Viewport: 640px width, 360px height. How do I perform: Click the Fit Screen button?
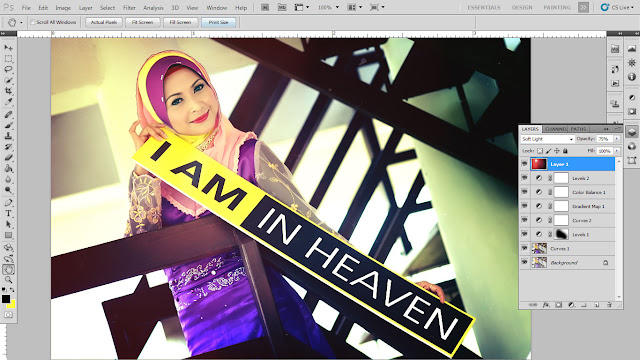142,22
